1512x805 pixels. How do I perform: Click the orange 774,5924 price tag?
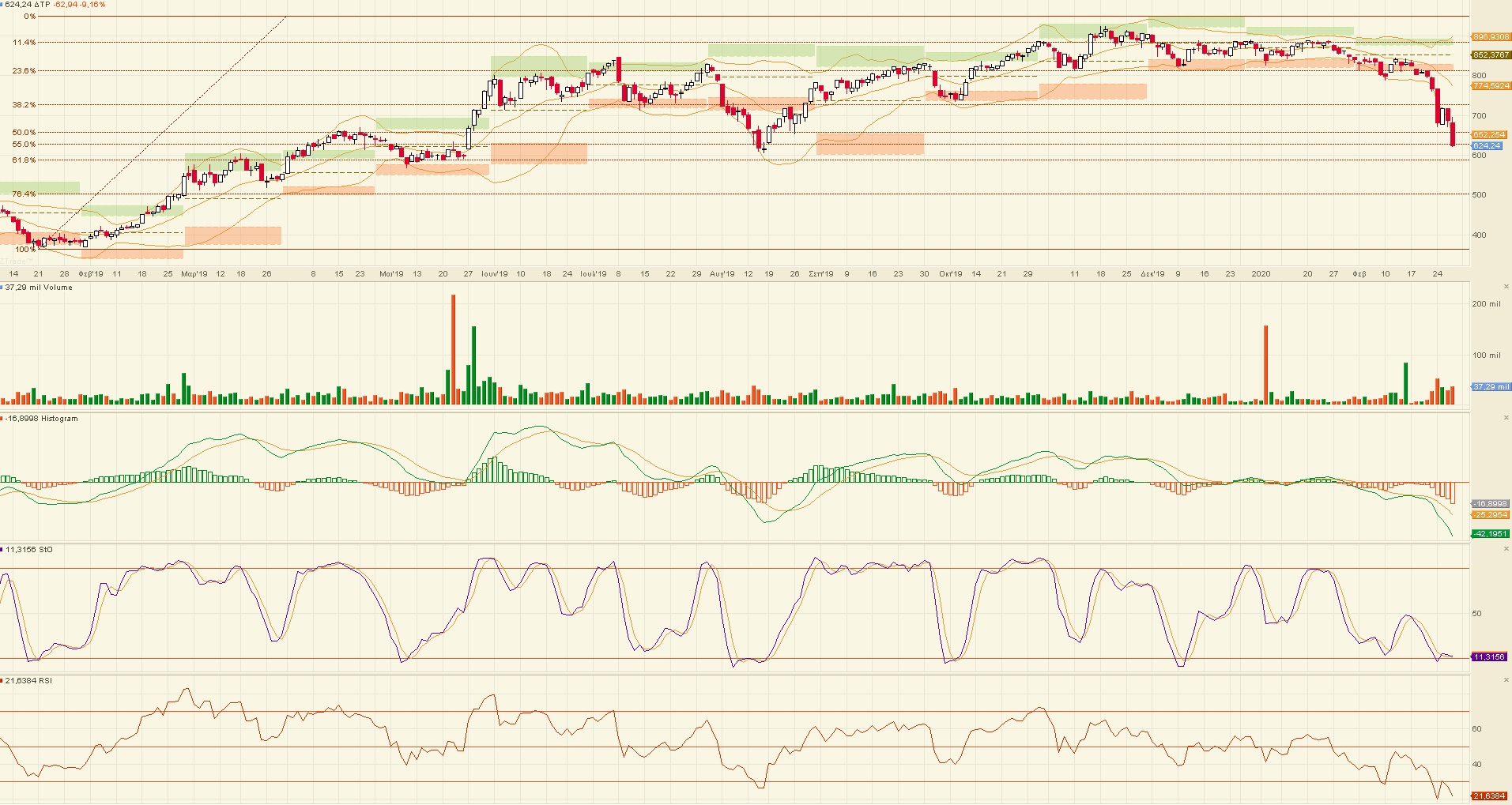click(1491, 85)
